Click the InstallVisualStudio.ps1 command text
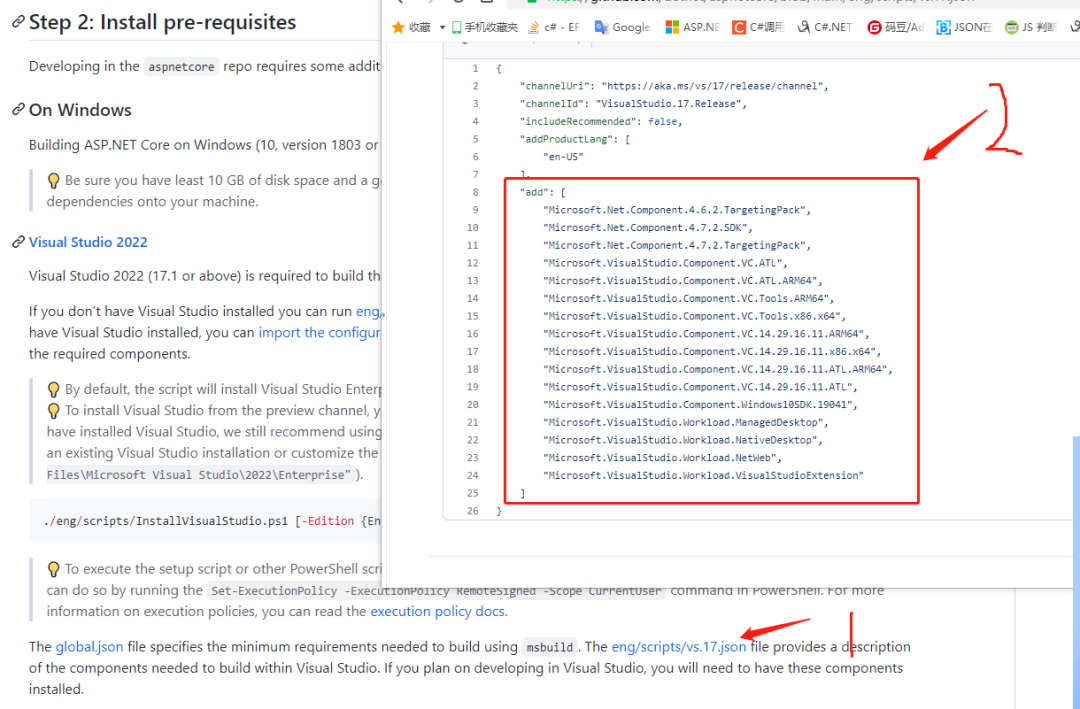This screenshot has height=709, width=1080. click(211, 521)
